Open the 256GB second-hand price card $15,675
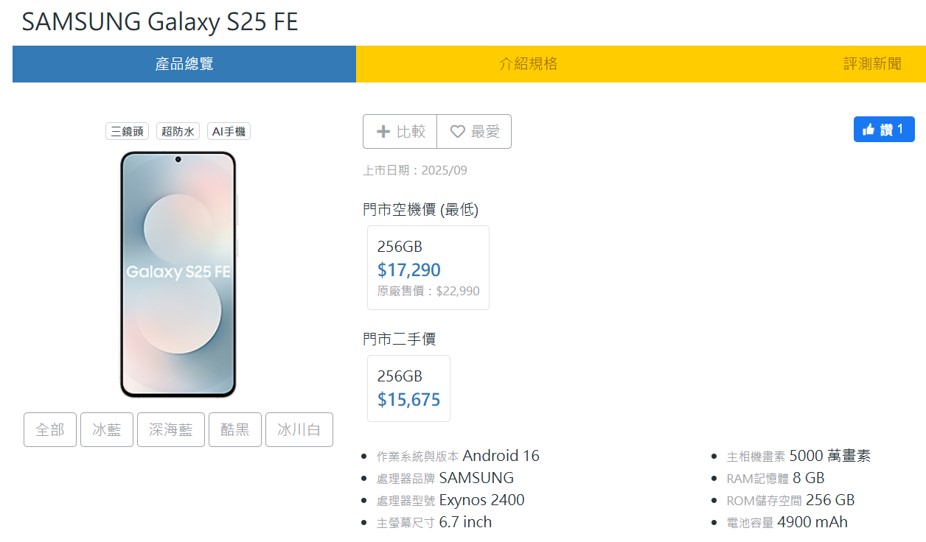This screenshot has height=542, width=926. tap(408, 388)
